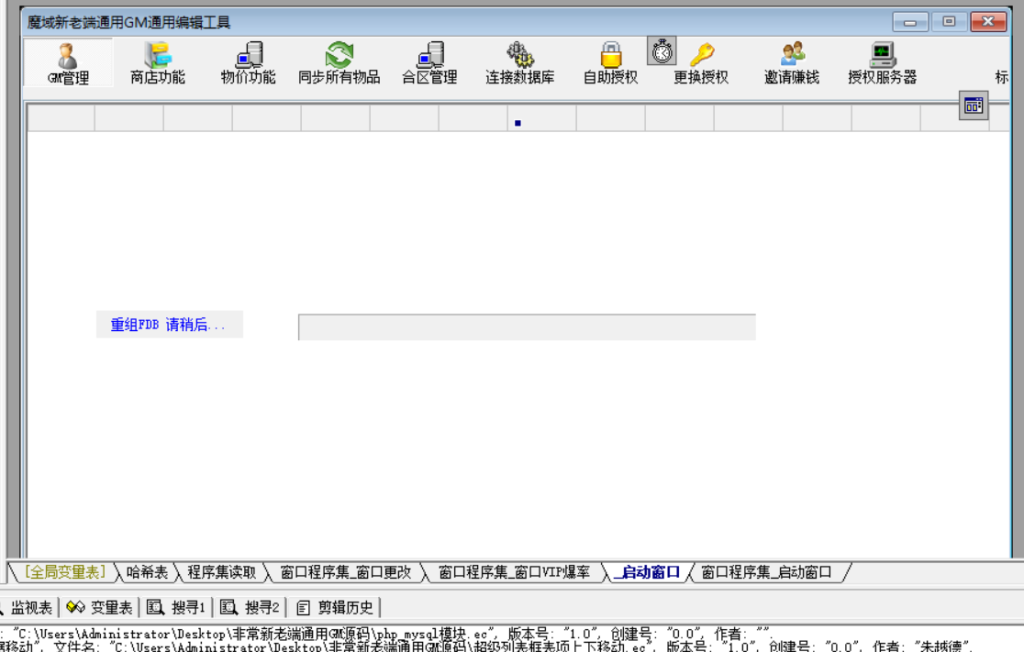Click the first column of the list header
The height and width of the screenshot is (652, 1024).
pyautogui.click(x=61, y=118)
